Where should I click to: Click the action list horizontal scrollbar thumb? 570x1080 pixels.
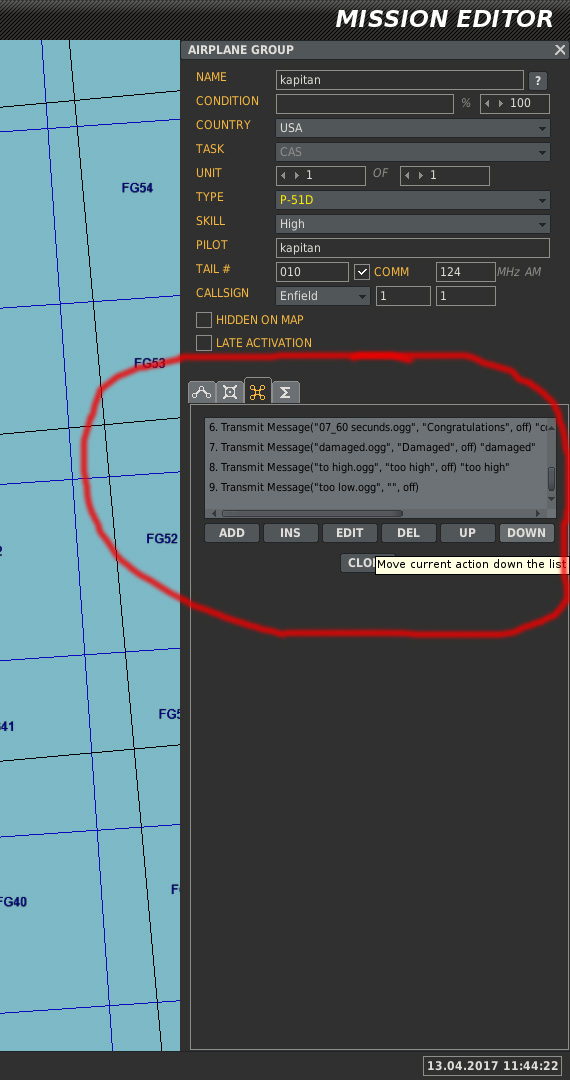point(312,514)
